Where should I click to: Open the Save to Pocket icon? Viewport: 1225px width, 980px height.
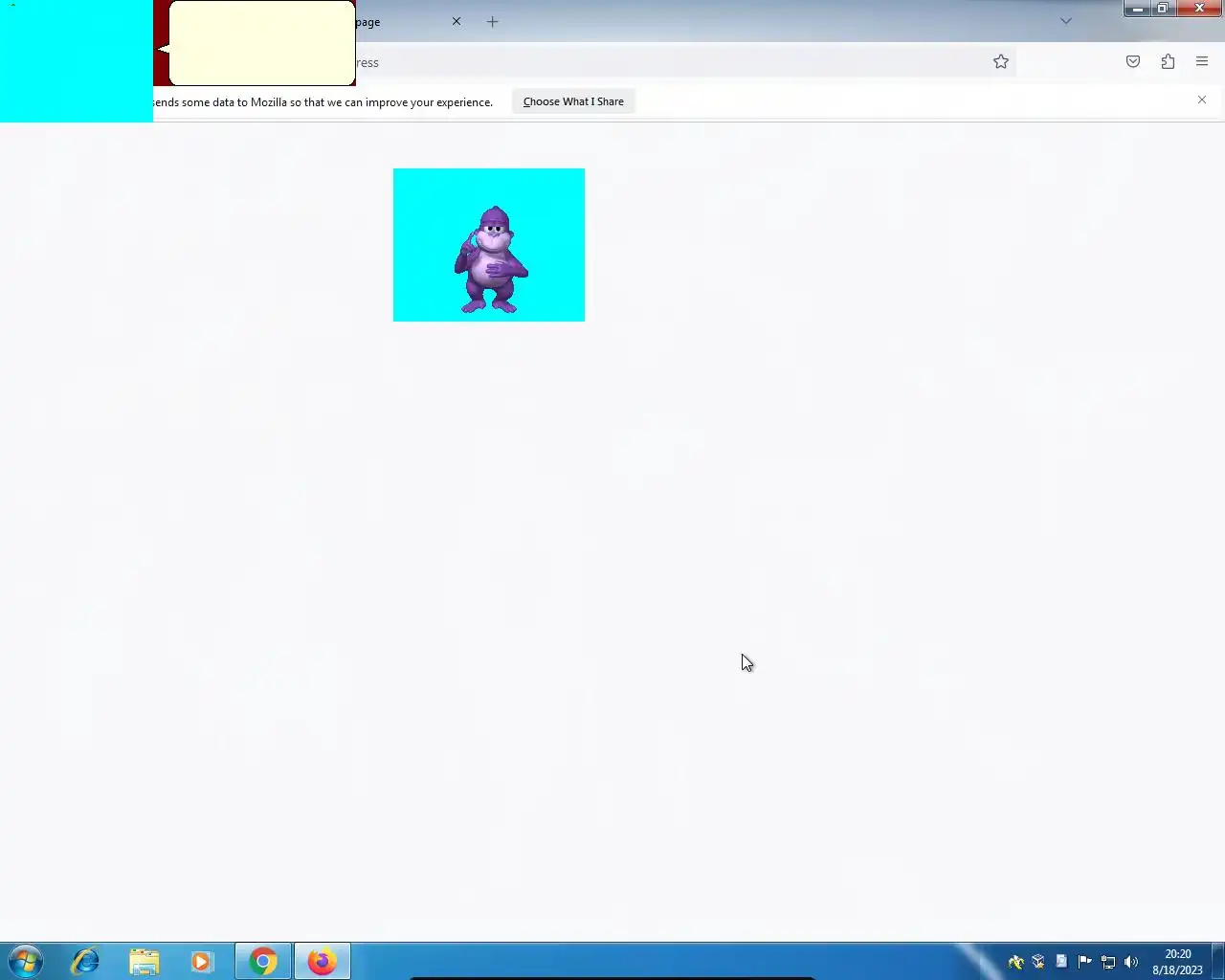click(1133, 62)
